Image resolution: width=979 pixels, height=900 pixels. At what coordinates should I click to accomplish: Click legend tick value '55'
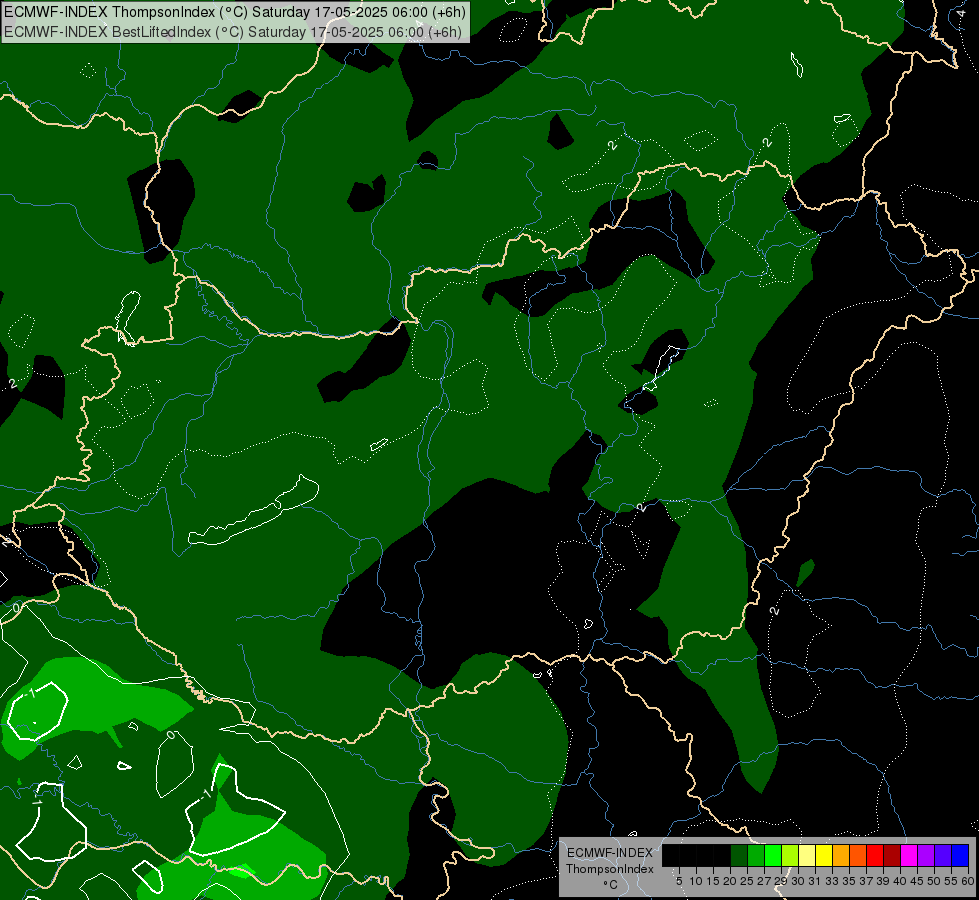coord(950,881)
